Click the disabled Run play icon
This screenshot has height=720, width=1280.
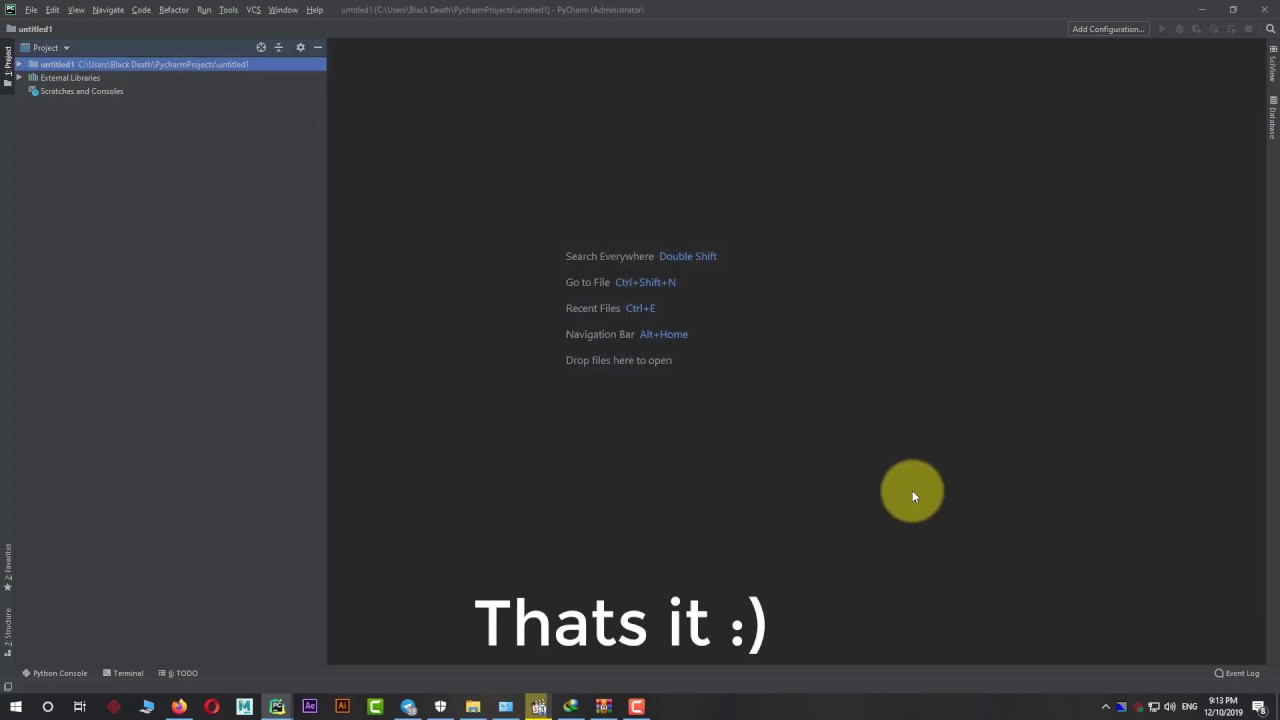[x=1162, y=29]
